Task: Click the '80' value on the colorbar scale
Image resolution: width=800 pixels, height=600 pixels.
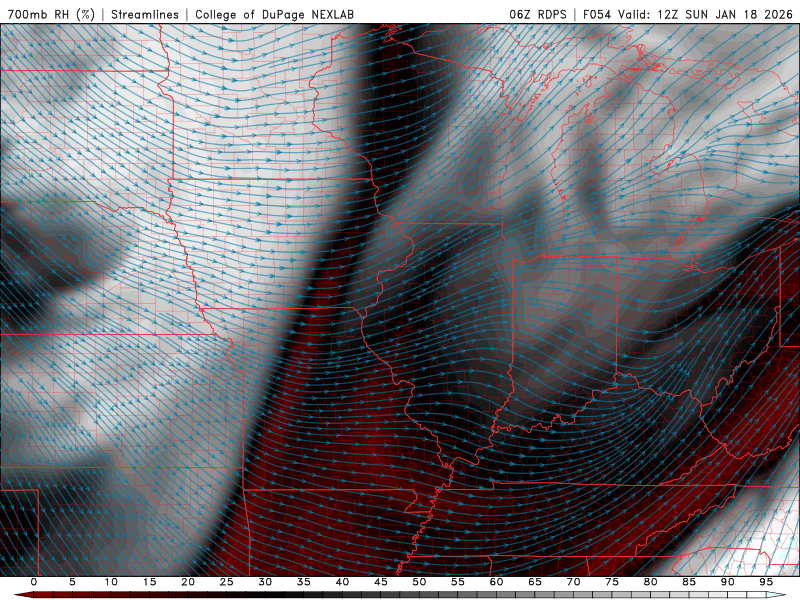Action: click(x=650, y=582)
